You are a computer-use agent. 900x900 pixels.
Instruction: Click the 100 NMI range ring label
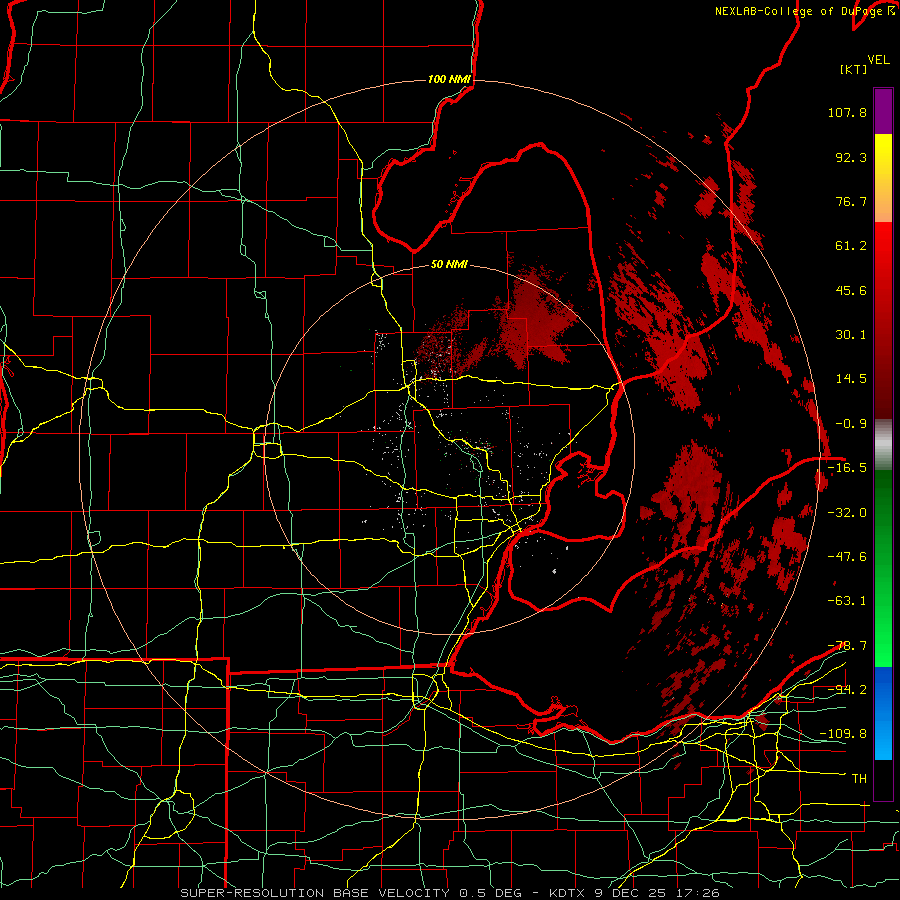pyautogui.click(x=449, y=79)
